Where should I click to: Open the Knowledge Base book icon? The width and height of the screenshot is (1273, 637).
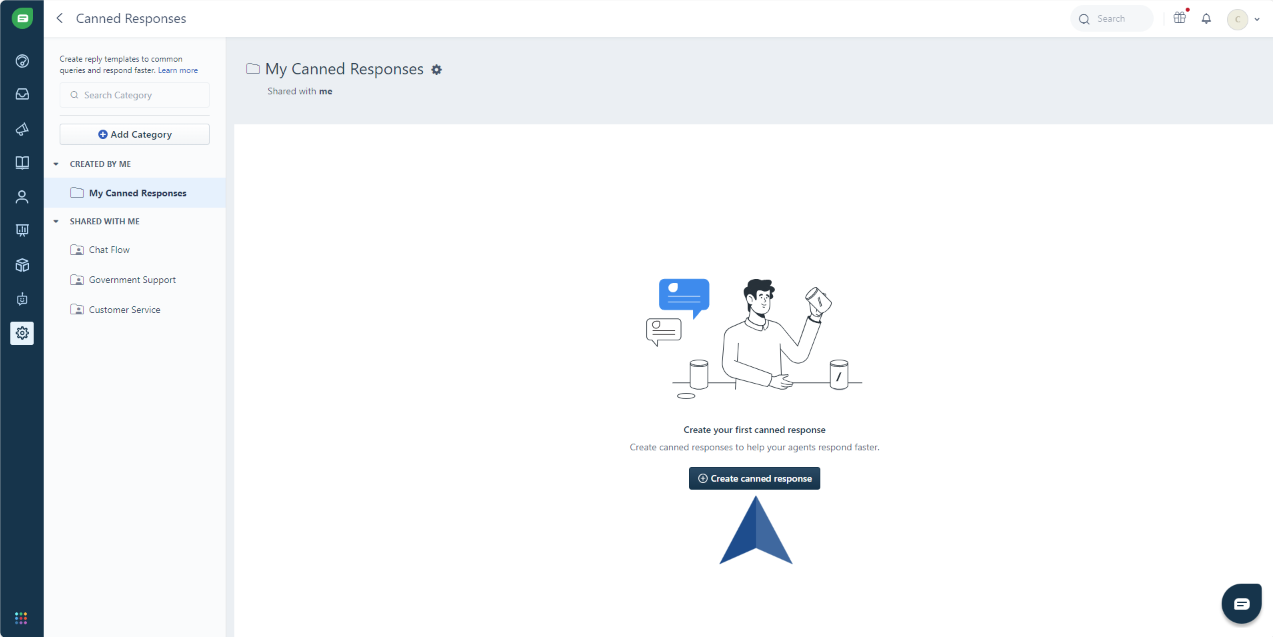coord(22,162)
